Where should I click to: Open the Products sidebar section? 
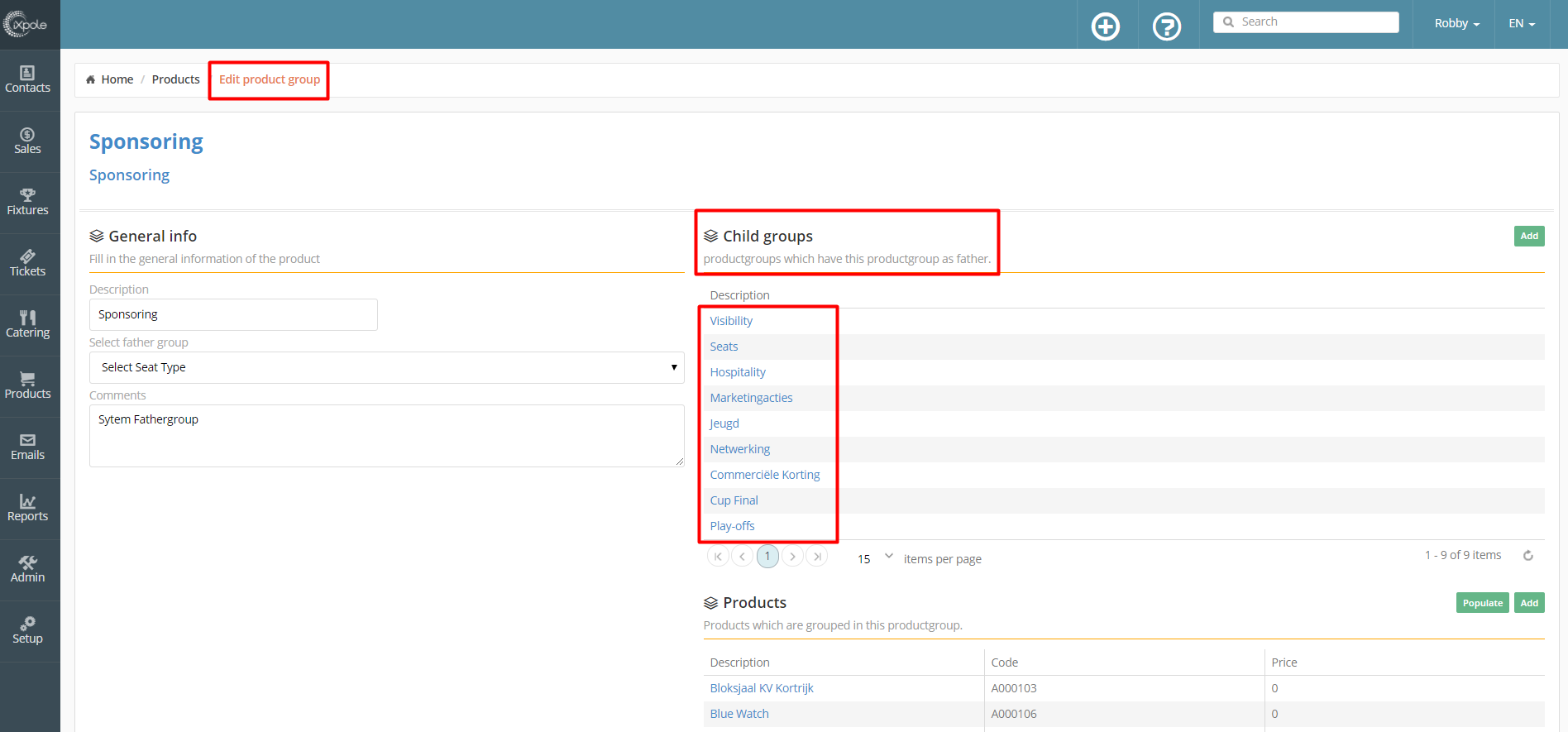[x=27, y=386]
